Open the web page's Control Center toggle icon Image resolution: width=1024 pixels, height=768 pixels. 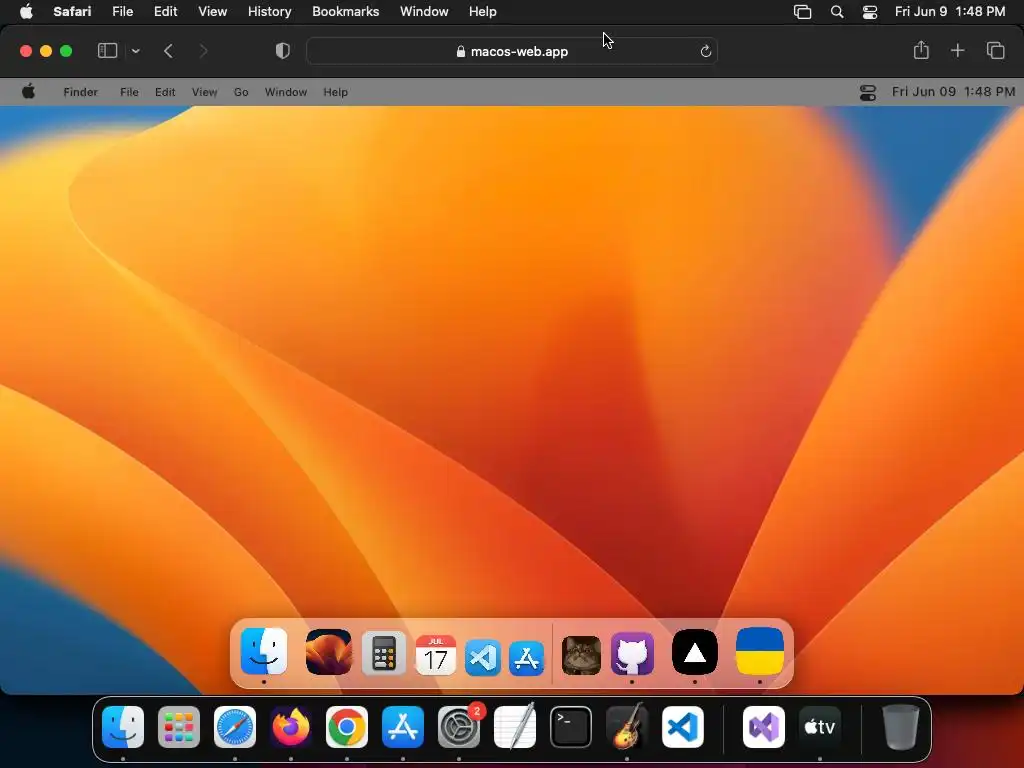click(x=868, y=93)
